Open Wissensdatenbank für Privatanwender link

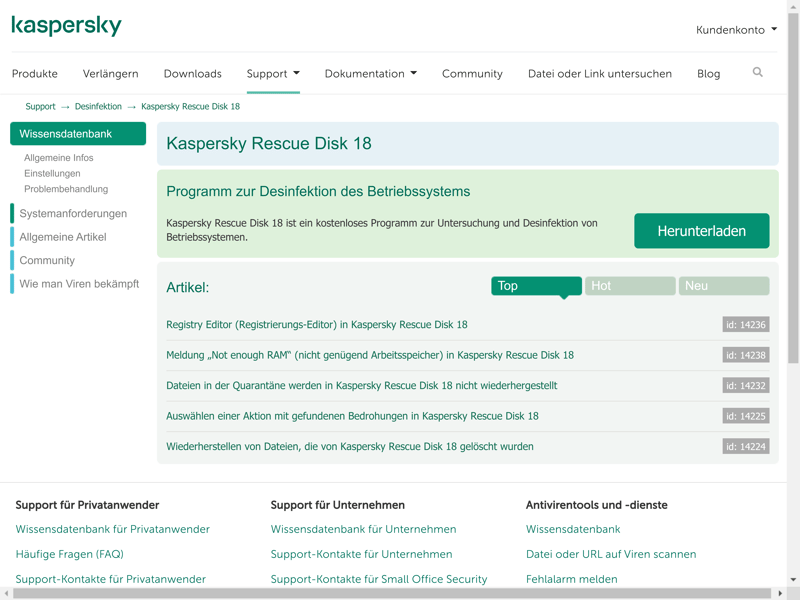(113, 529)
